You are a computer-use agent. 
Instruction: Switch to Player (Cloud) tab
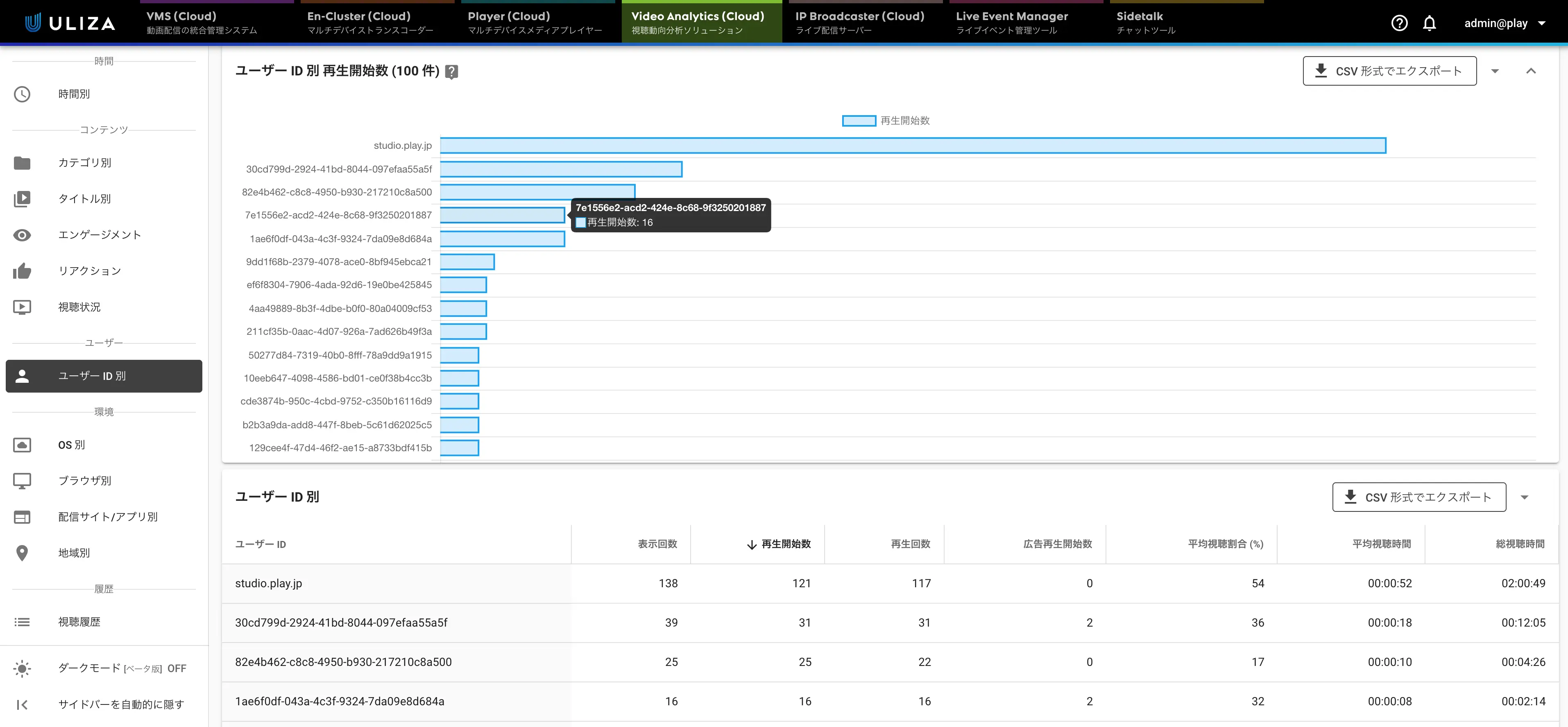click(538, 22)
